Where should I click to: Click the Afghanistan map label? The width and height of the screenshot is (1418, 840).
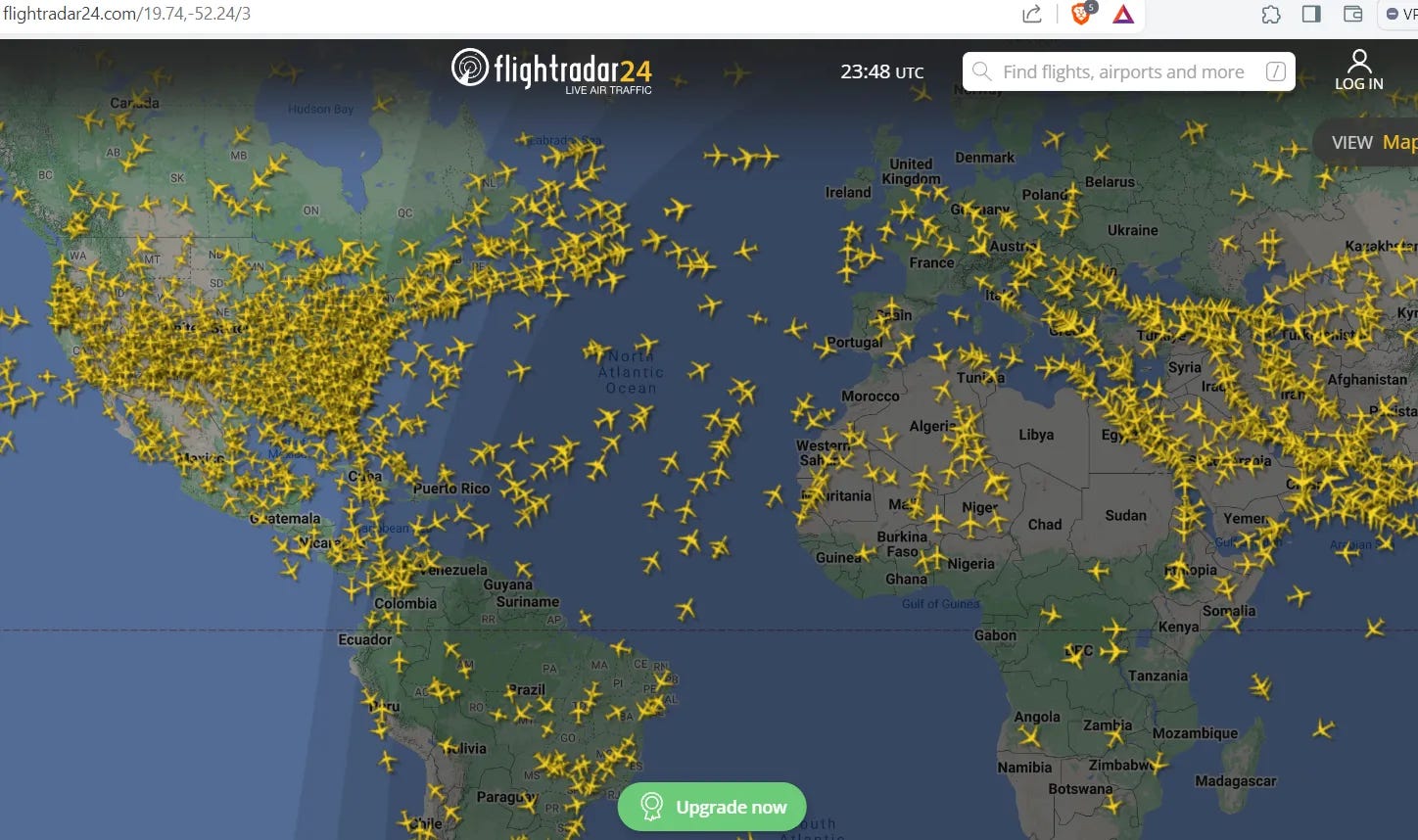tap(1367, 380)
